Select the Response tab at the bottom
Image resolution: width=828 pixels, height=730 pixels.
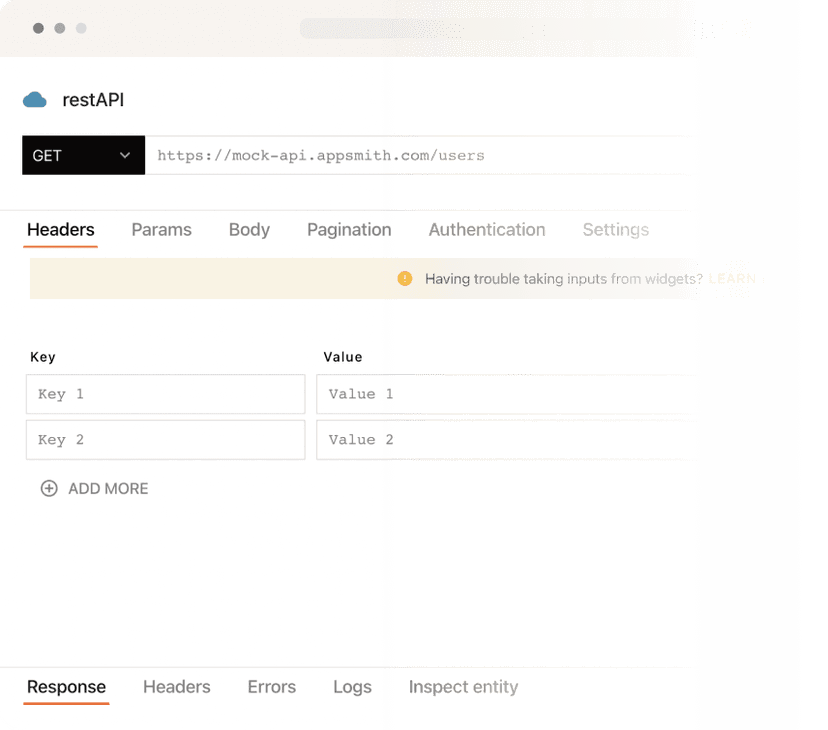tap(66, 687)
